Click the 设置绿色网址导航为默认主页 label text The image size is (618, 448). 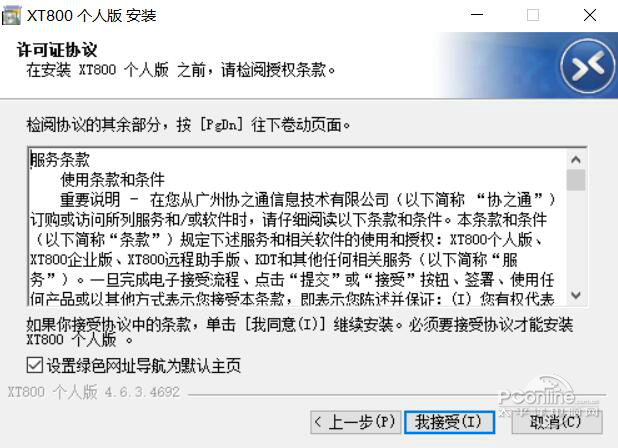click(144, 366)
